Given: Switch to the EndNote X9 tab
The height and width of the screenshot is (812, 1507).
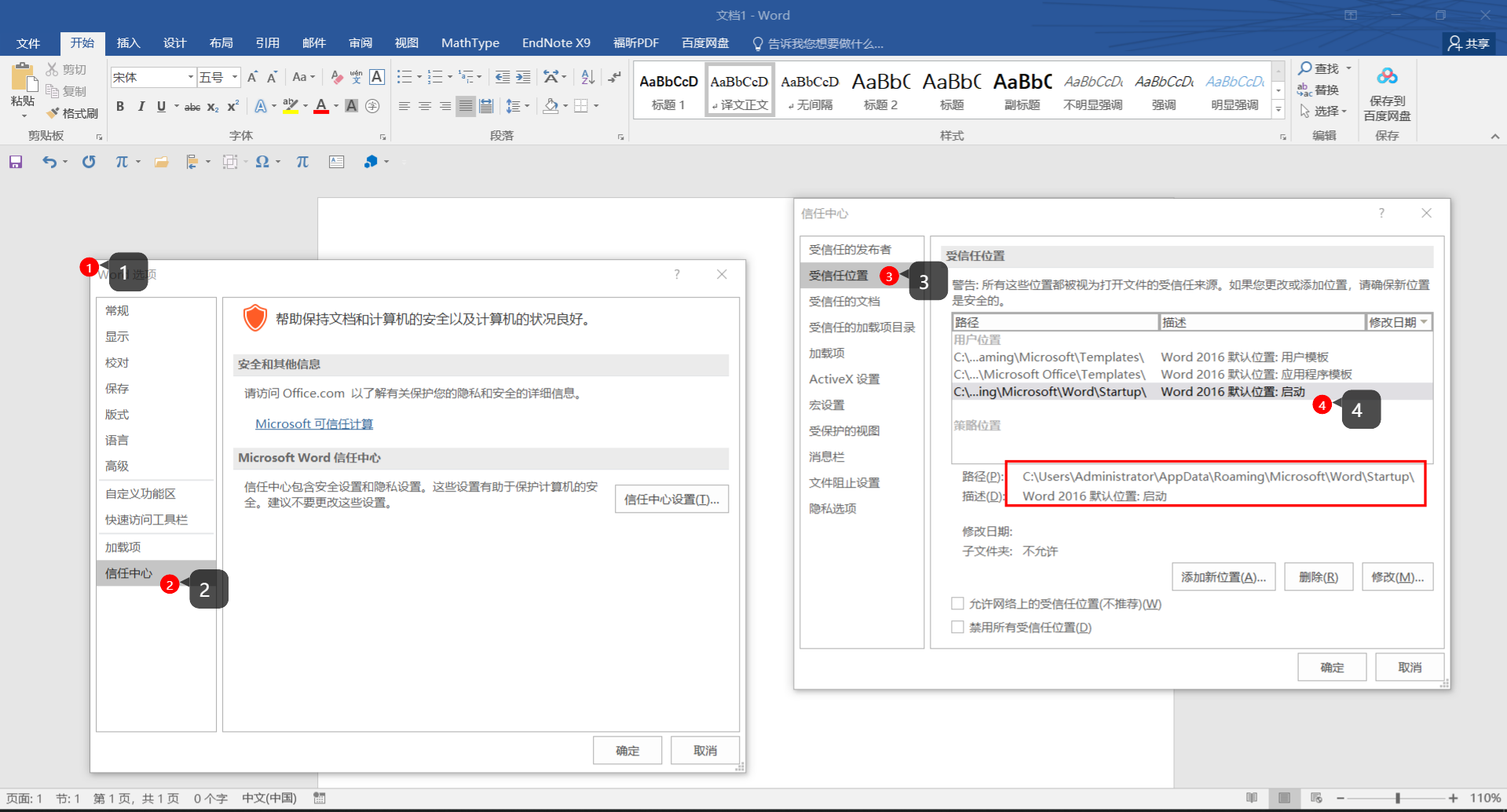Looking at the screenshot, I should [556, 43].
